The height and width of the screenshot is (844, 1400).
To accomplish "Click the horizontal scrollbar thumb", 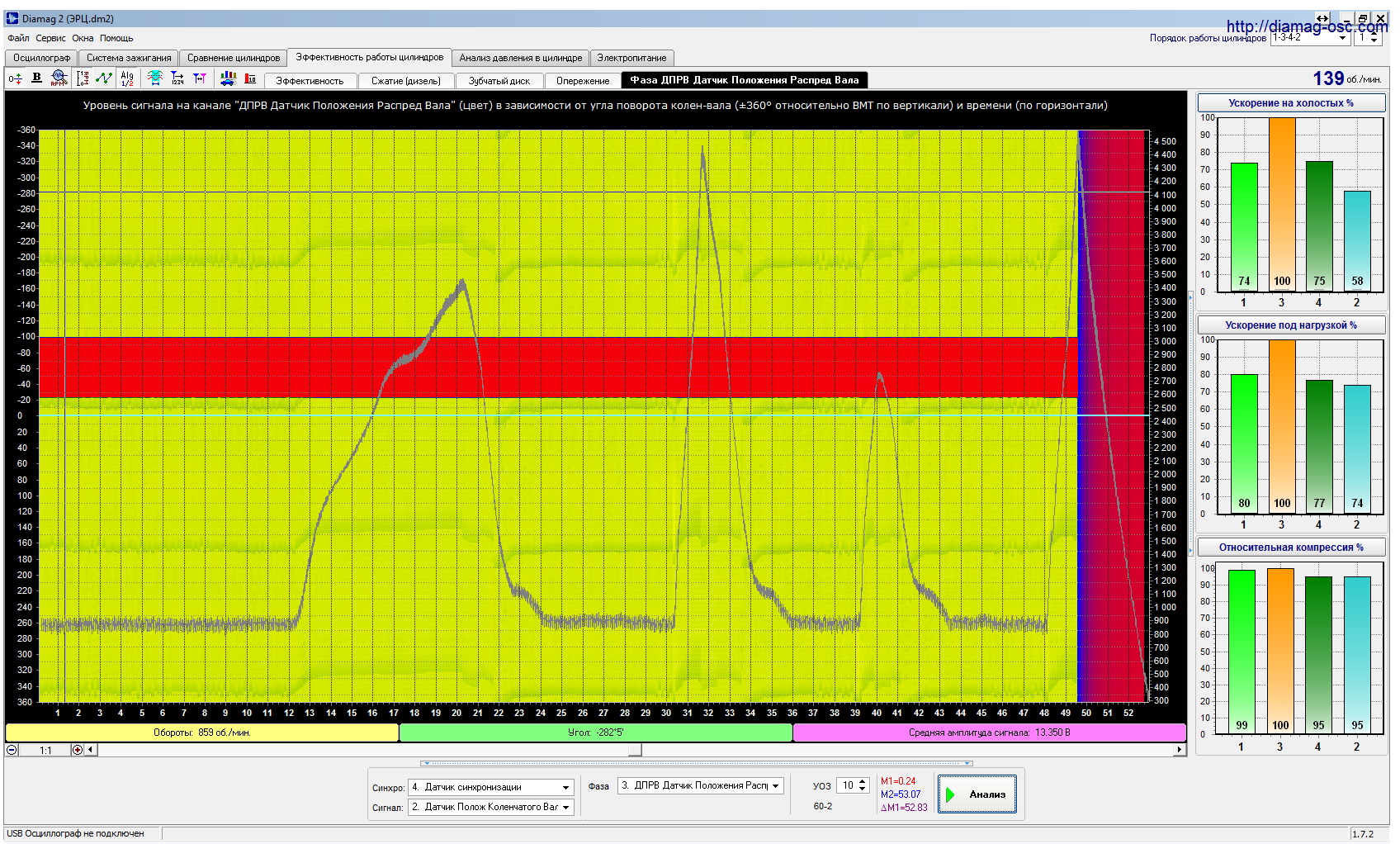I will coord(635,750).
